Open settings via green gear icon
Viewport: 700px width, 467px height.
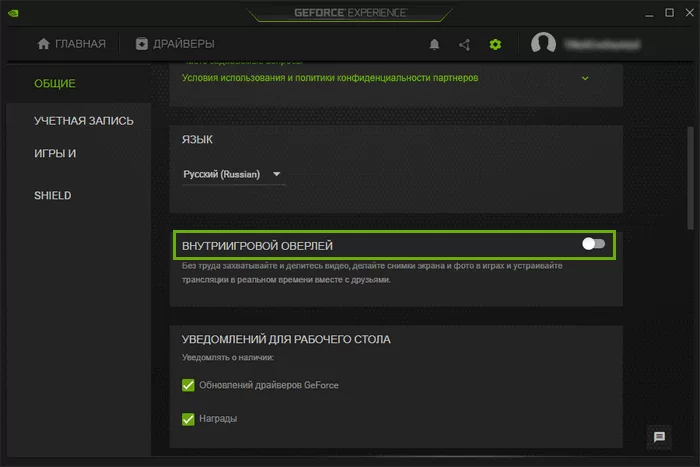(495, 44)
